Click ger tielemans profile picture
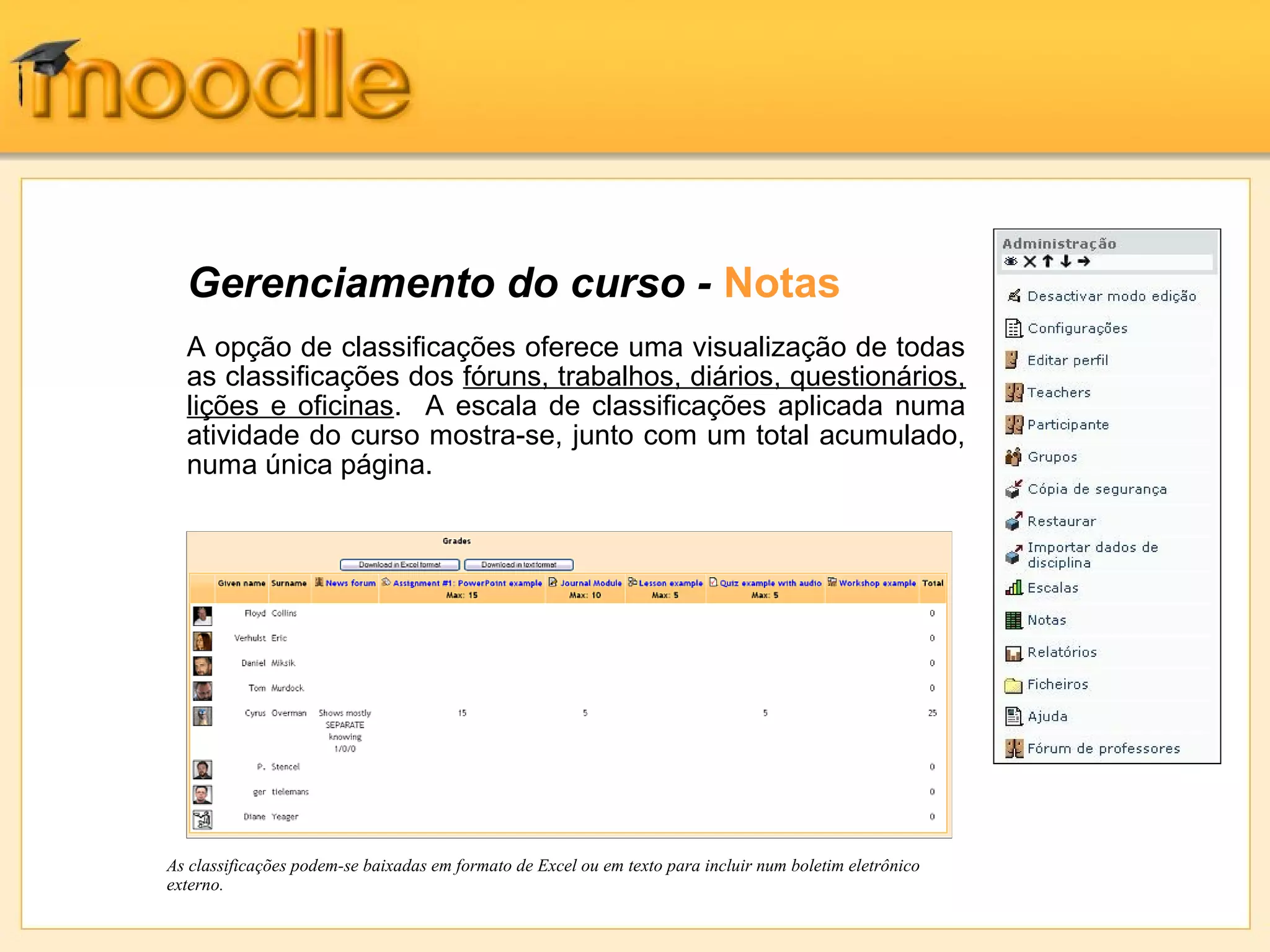Screen dimensions: 1270x952 (202, 795)
